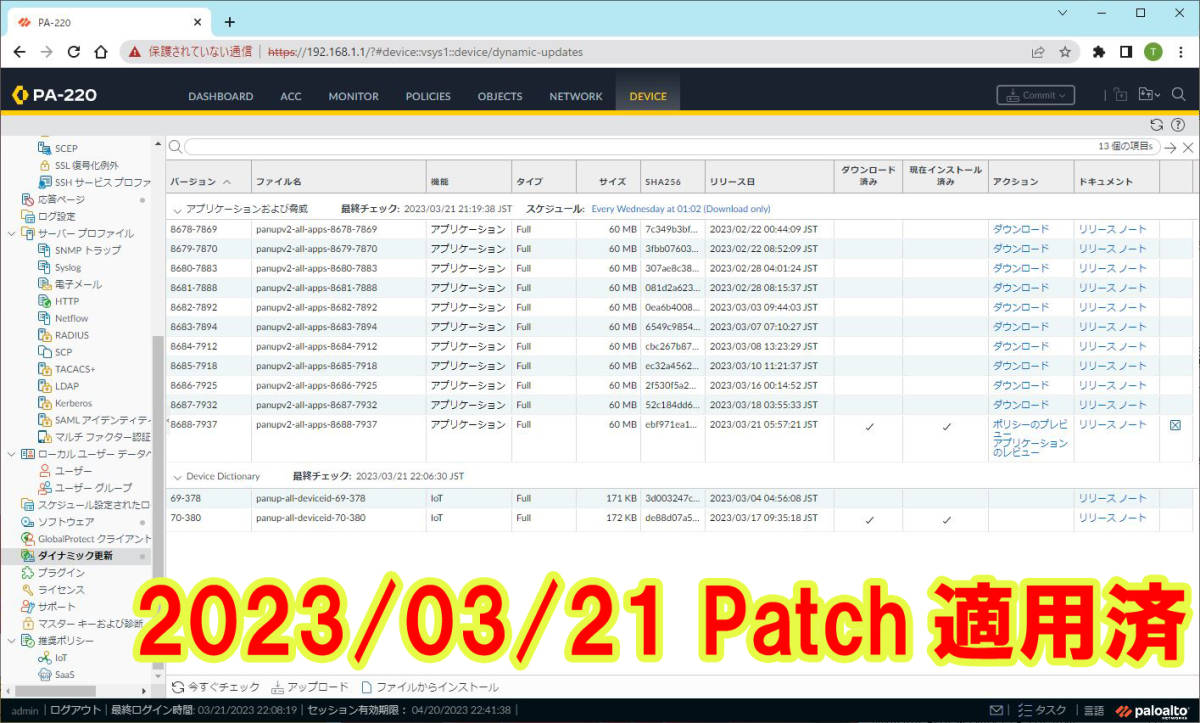The height and width of the screenshot is (723, 1200).
Task: Open SNMP トラップ server profile
Action: point(88,250)
